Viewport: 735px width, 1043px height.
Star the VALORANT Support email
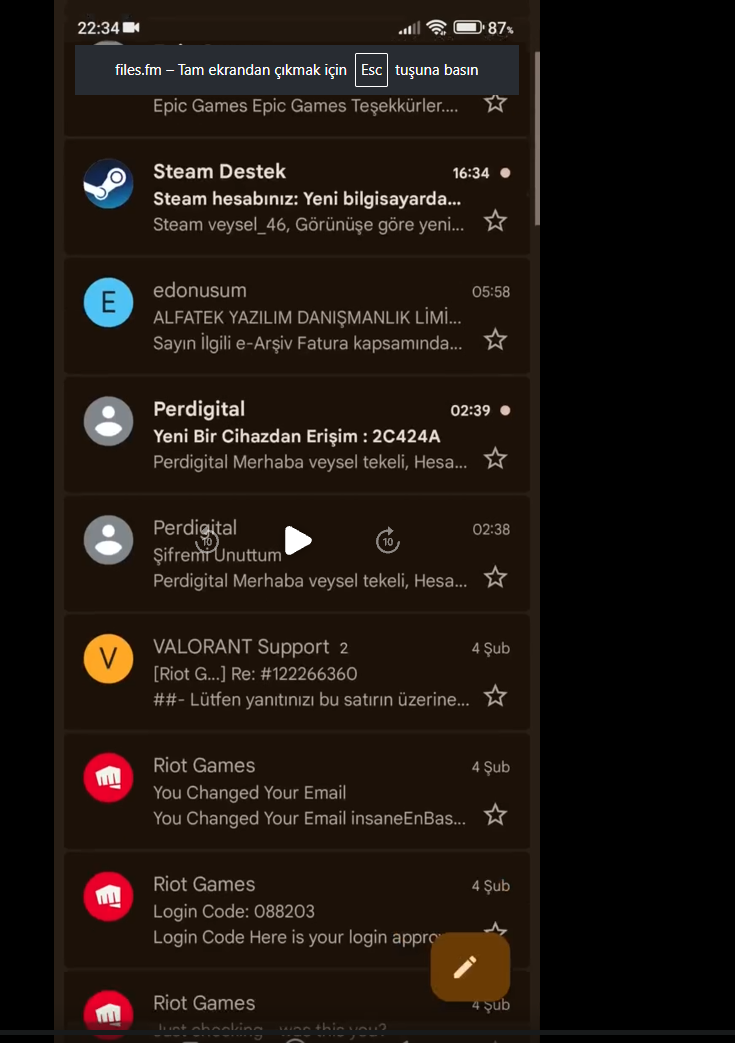496,696
